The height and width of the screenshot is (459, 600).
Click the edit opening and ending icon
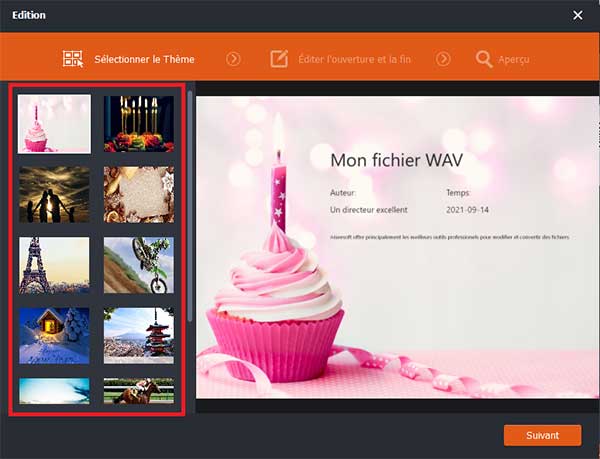tap(279, 59)
